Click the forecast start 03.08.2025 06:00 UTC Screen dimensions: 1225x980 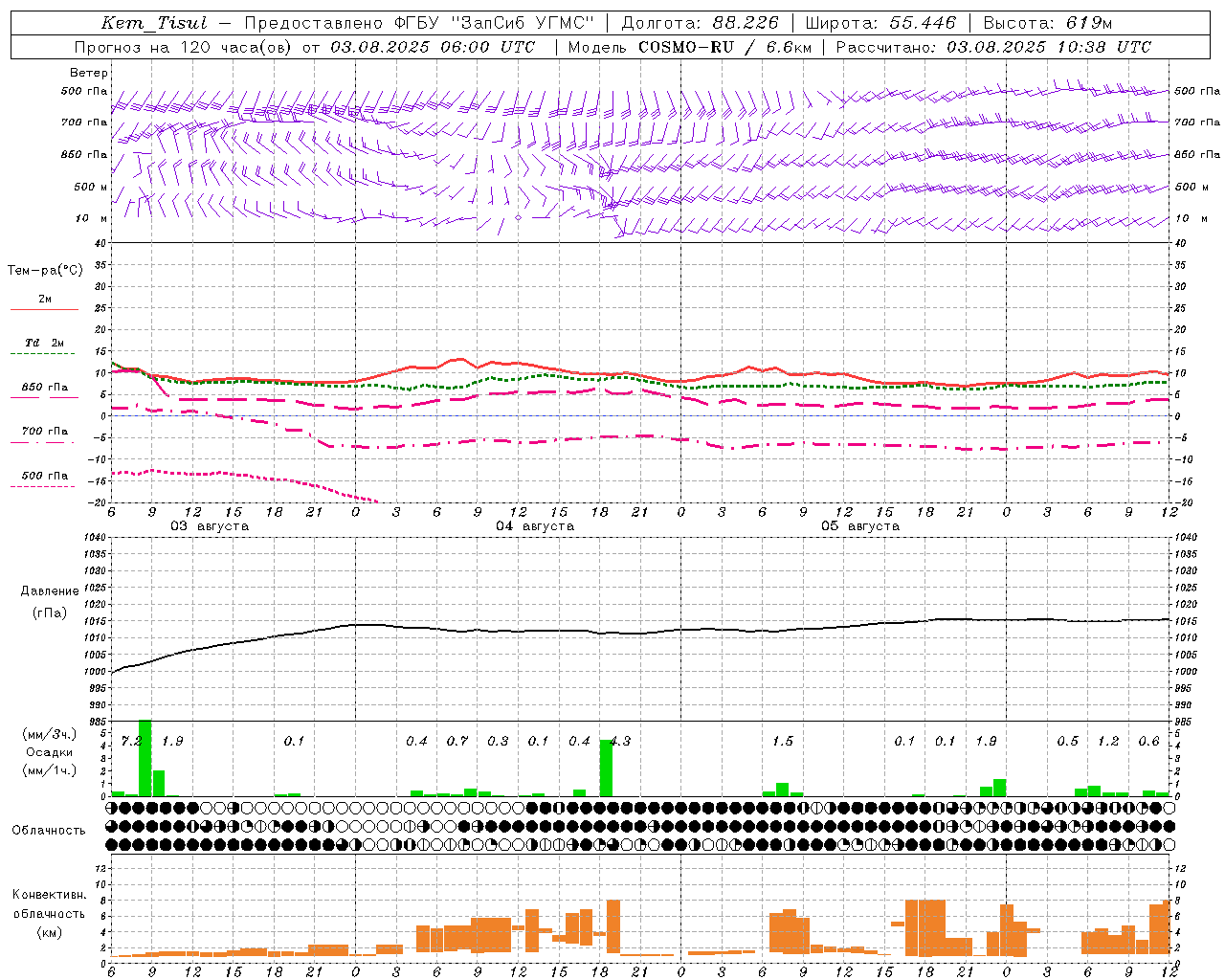point(434,47)
